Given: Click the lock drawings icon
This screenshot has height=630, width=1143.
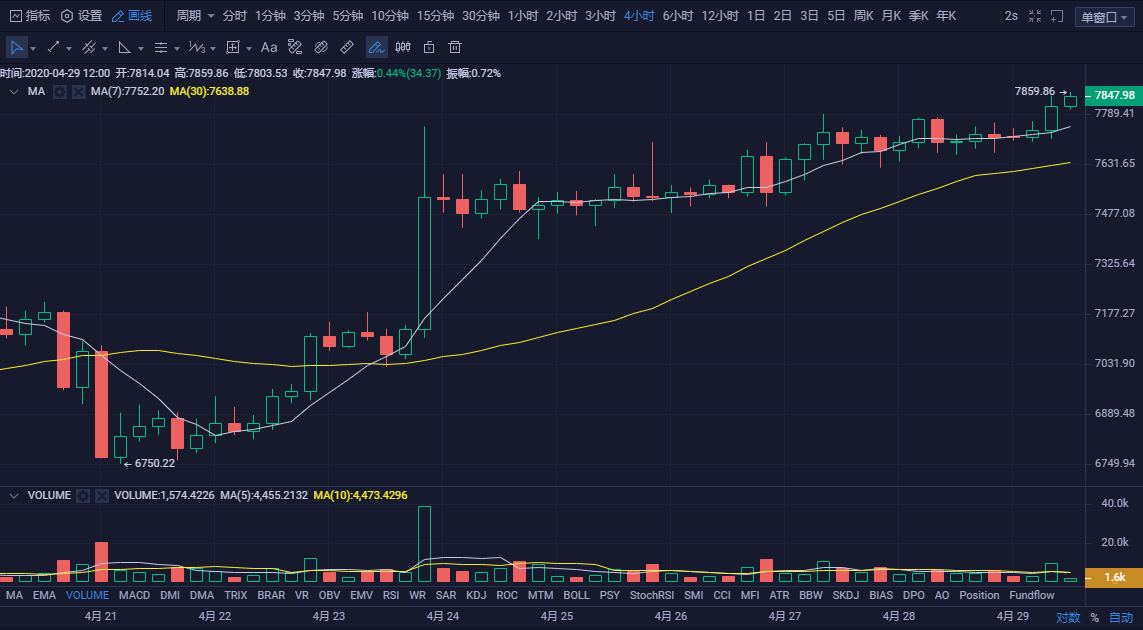Looking at the screenshot, I should [429, 47].
